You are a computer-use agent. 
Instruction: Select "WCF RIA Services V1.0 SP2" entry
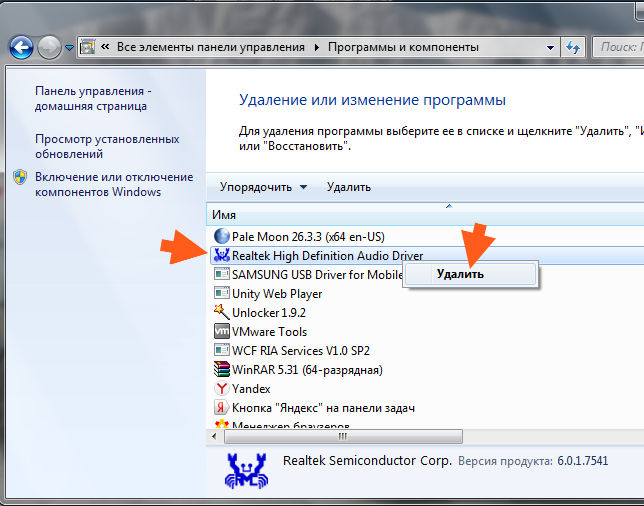[301, 351]
